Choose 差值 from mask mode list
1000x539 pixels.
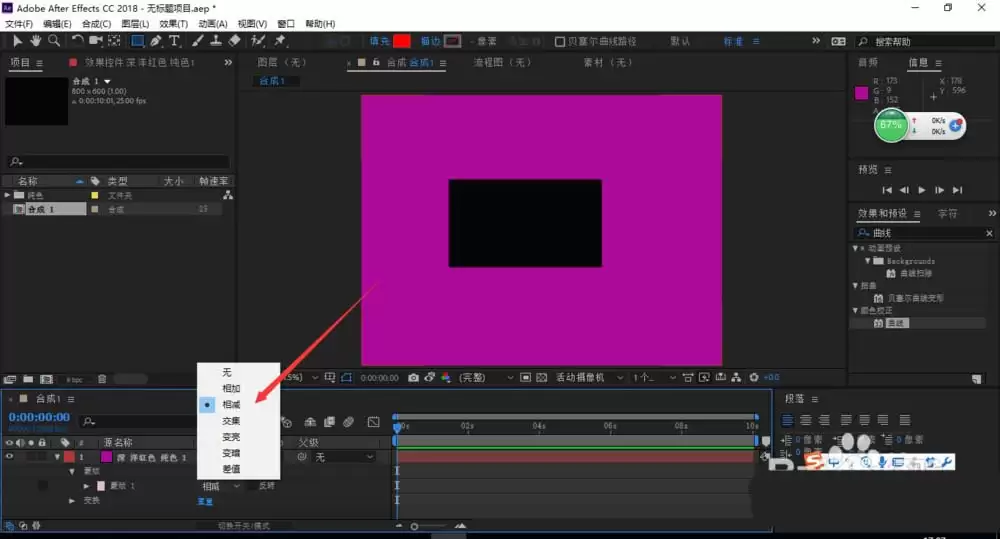(231, 469)
